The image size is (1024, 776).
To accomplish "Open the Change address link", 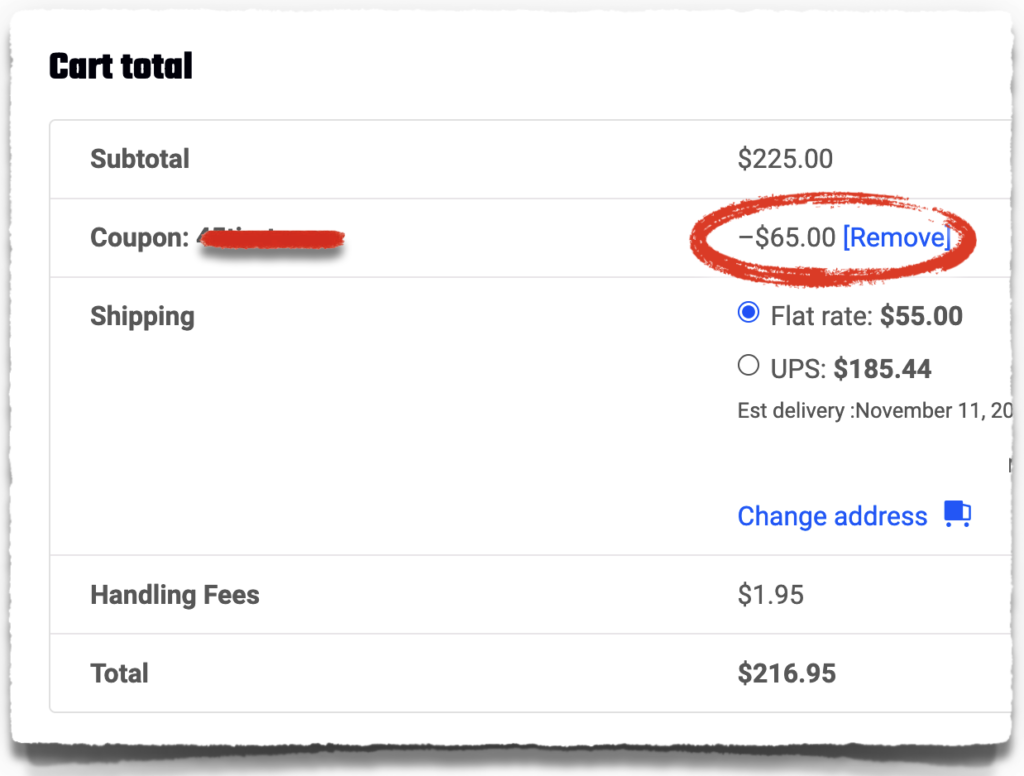I will (832, 516).
